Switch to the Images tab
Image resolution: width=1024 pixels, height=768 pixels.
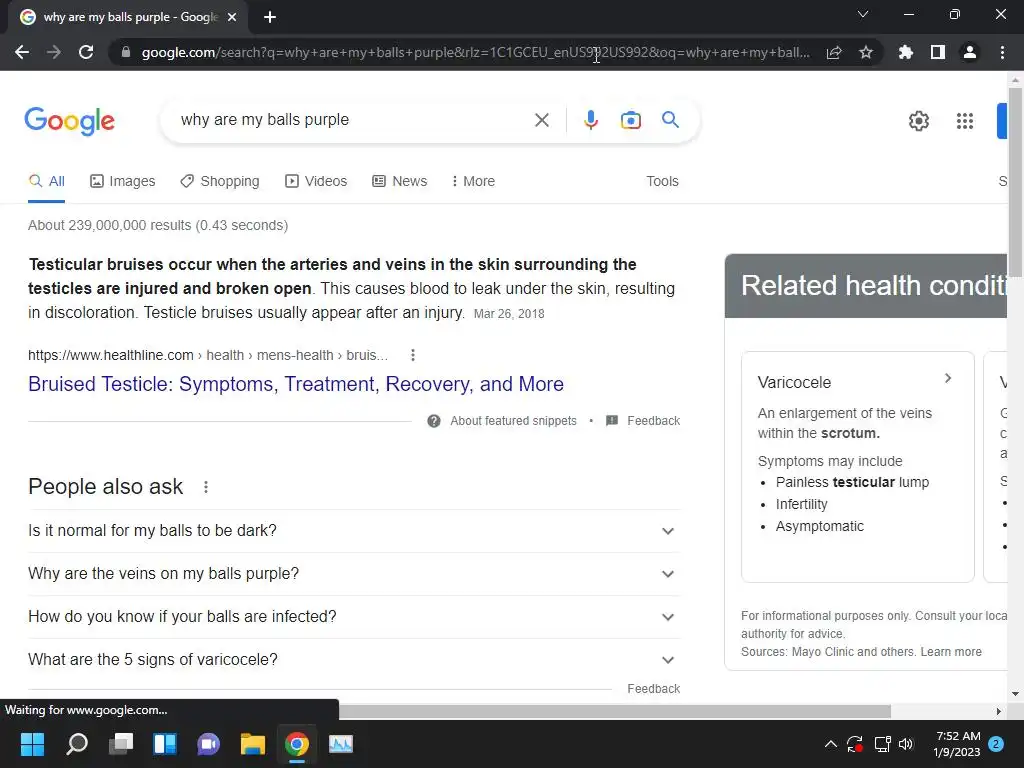pyautogui.click(x=123, y=182)
